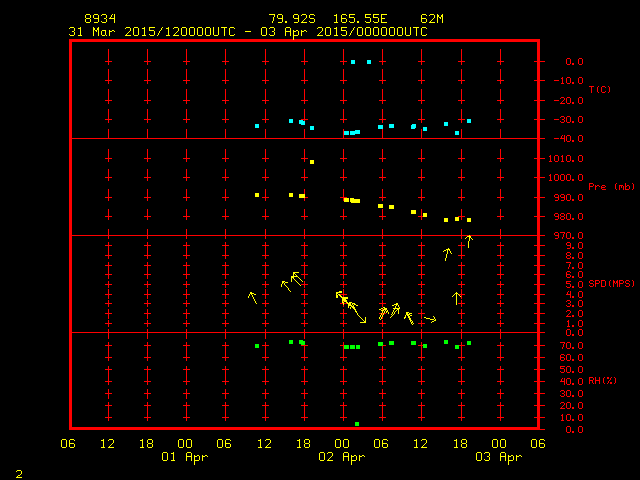This screenshot has height=480, width=640.
Task: Click the date range title line
Action: (x=247, y=31)
